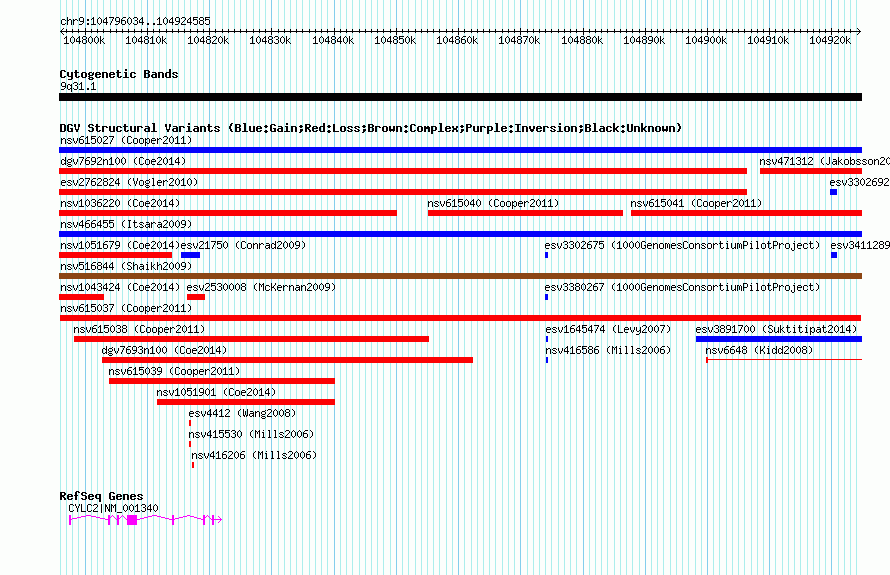Click the small blue esv3411289 variant marker

click(834, 255)
